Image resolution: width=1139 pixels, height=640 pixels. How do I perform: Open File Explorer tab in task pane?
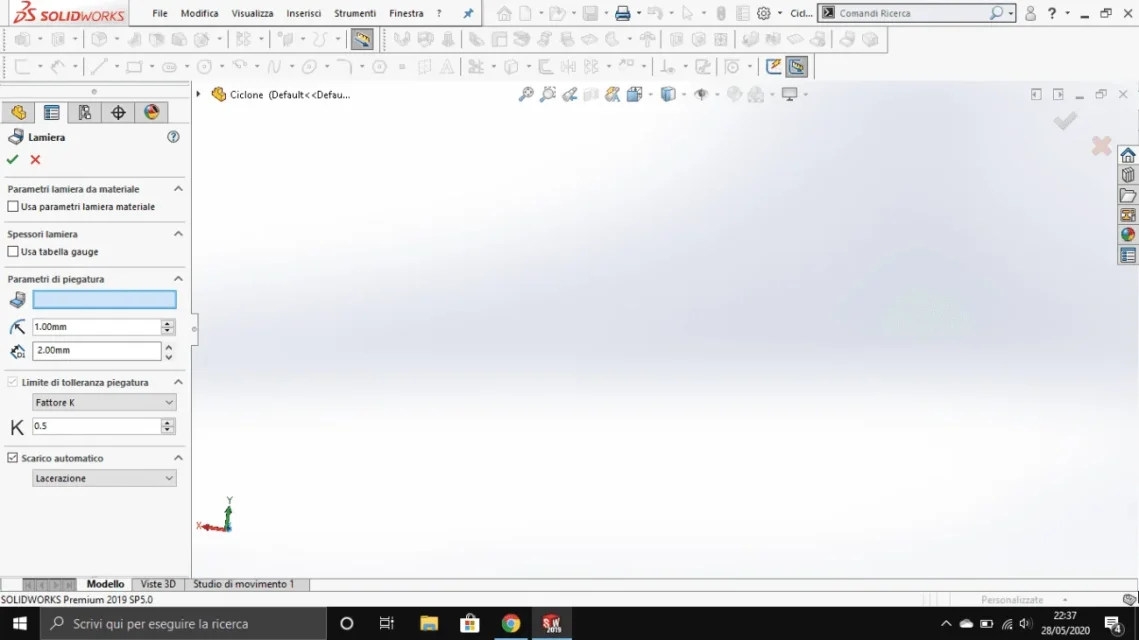point(1127,195)
